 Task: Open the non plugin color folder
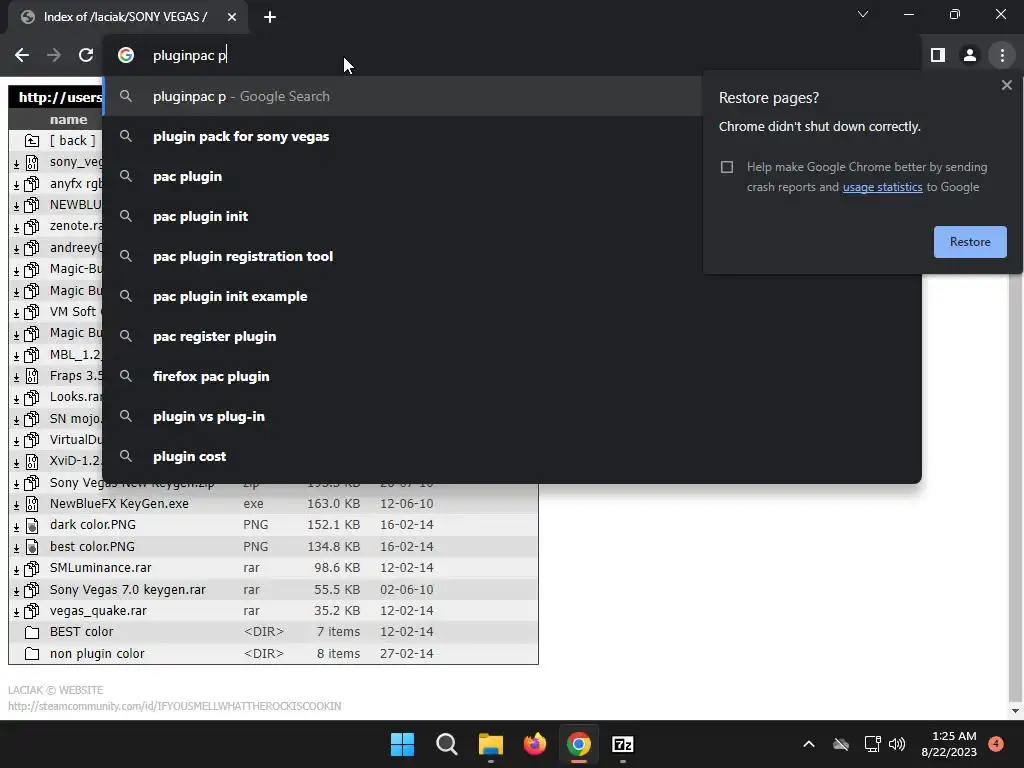pos(97,654)
